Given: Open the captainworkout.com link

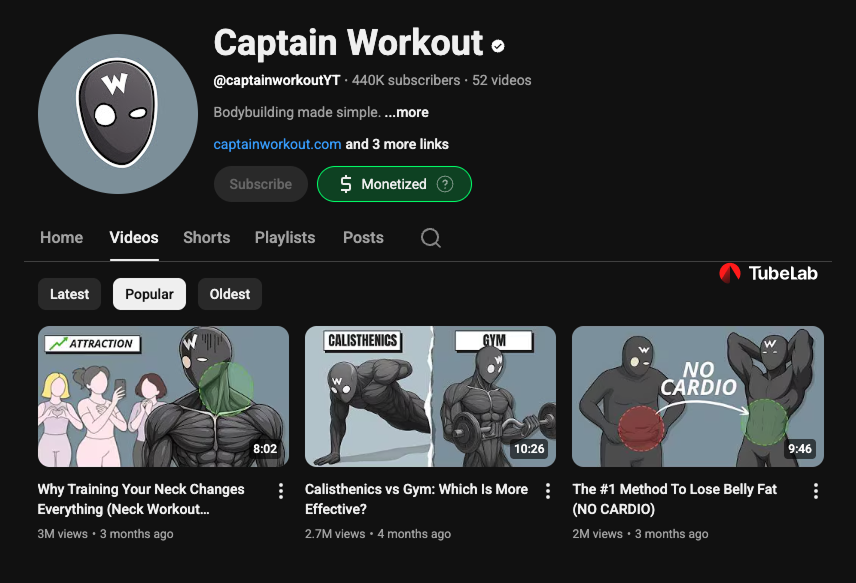Looking at the screenshot, I should (x=277, y=144).
